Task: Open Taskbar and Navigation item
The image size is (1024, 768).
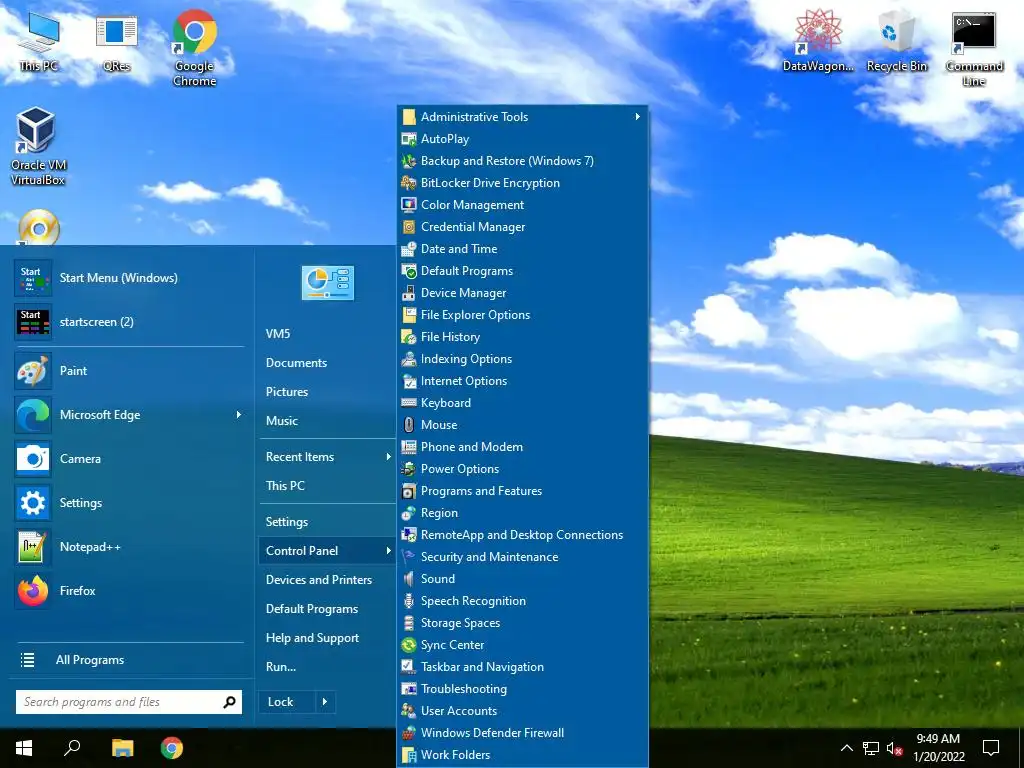Action: point(522,667)
